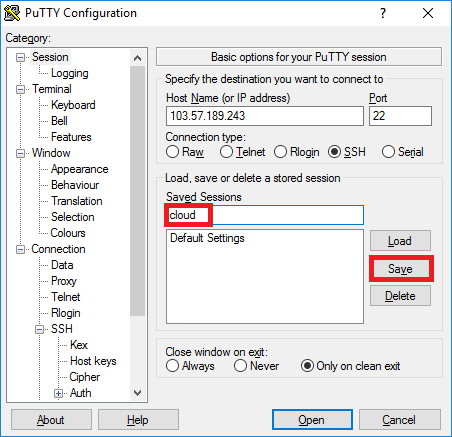Select the Raw connection type

(172, 152)
